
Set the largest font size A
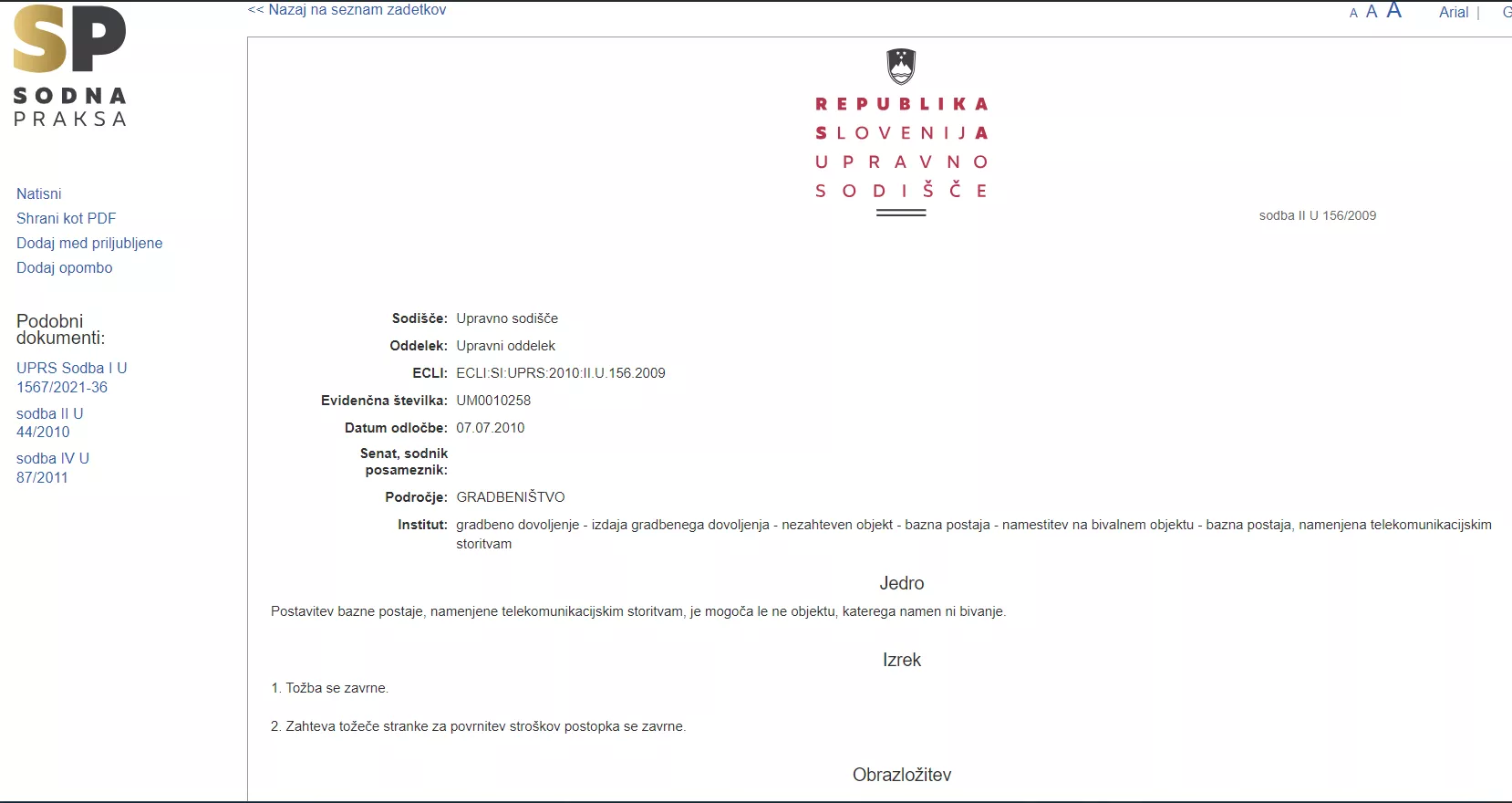pos(1393,11)
